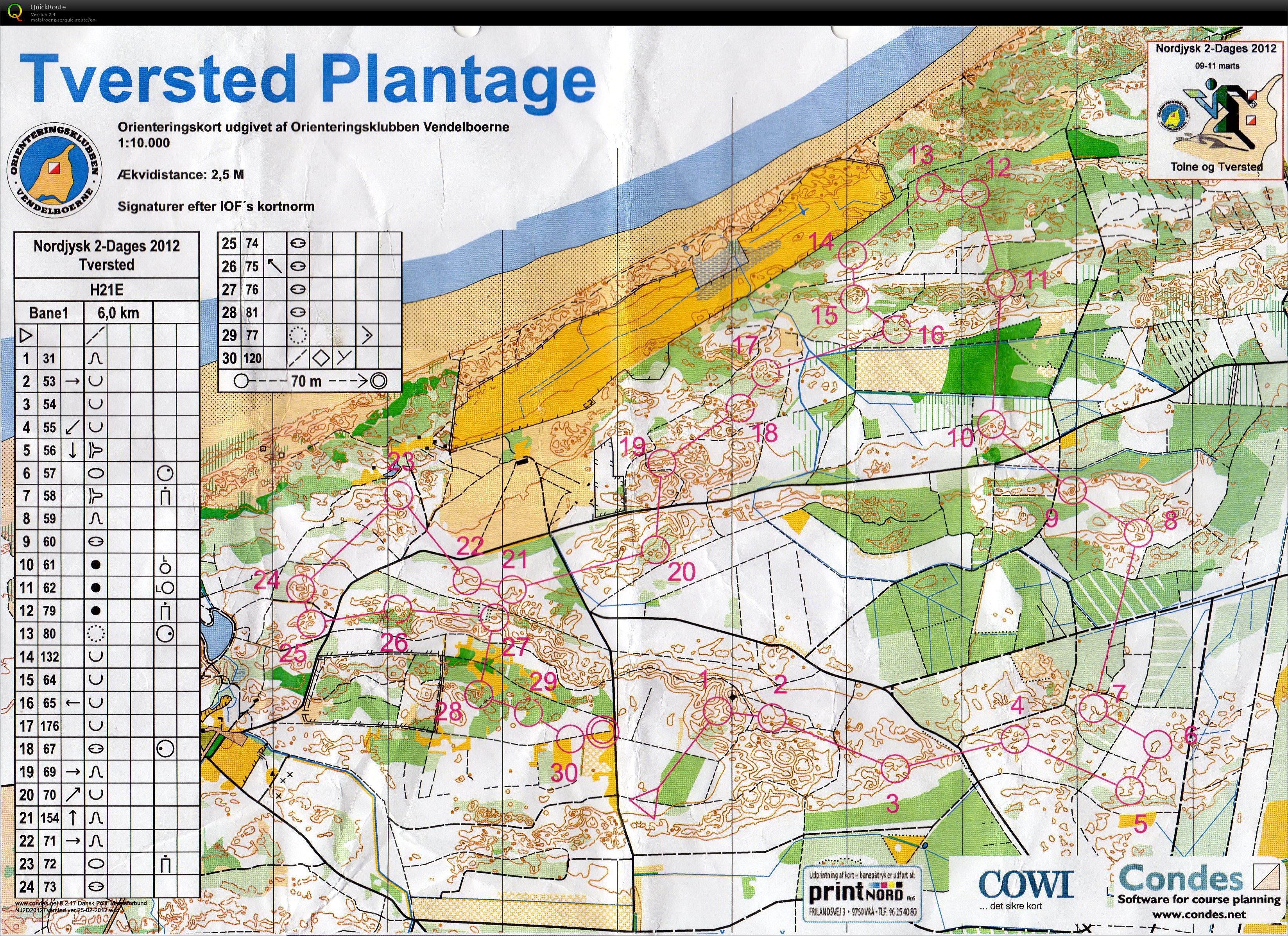The height and width of the screenshot is (936, 1288).
Task: Open the matstroeng.se/quickroute/en link
Action: (63, 19)
